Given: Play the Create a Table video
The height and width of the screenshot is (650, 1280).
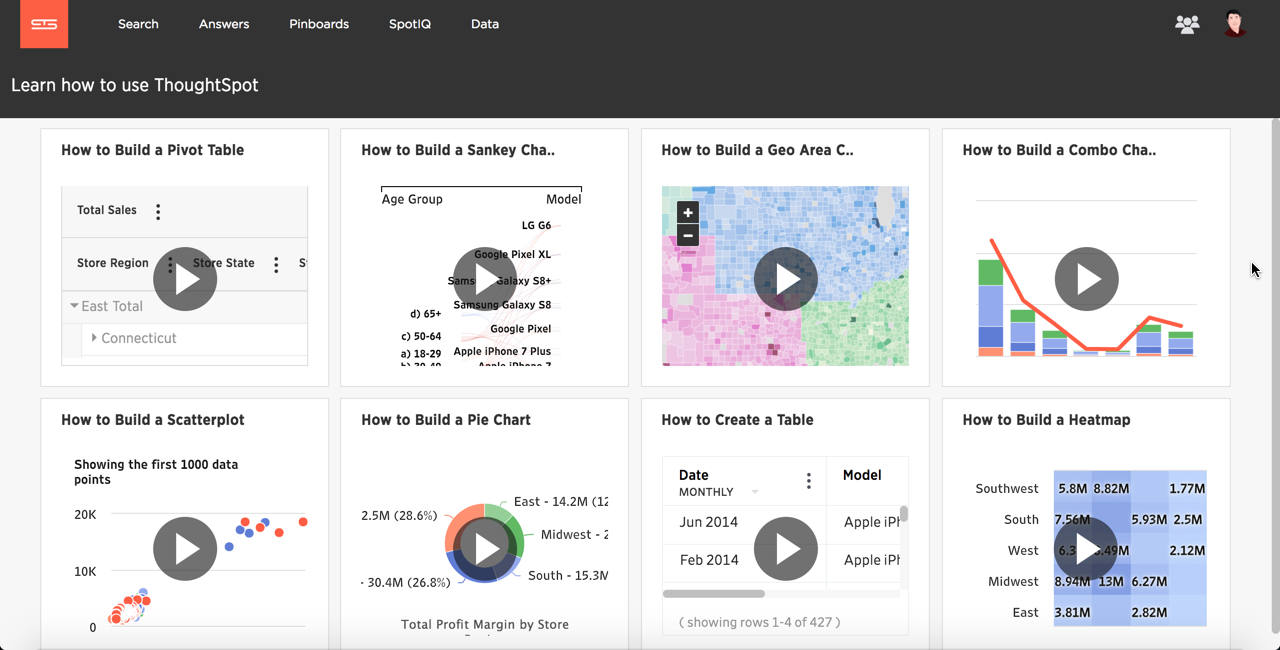Looking at the screenshot, I should pos(785,549).
